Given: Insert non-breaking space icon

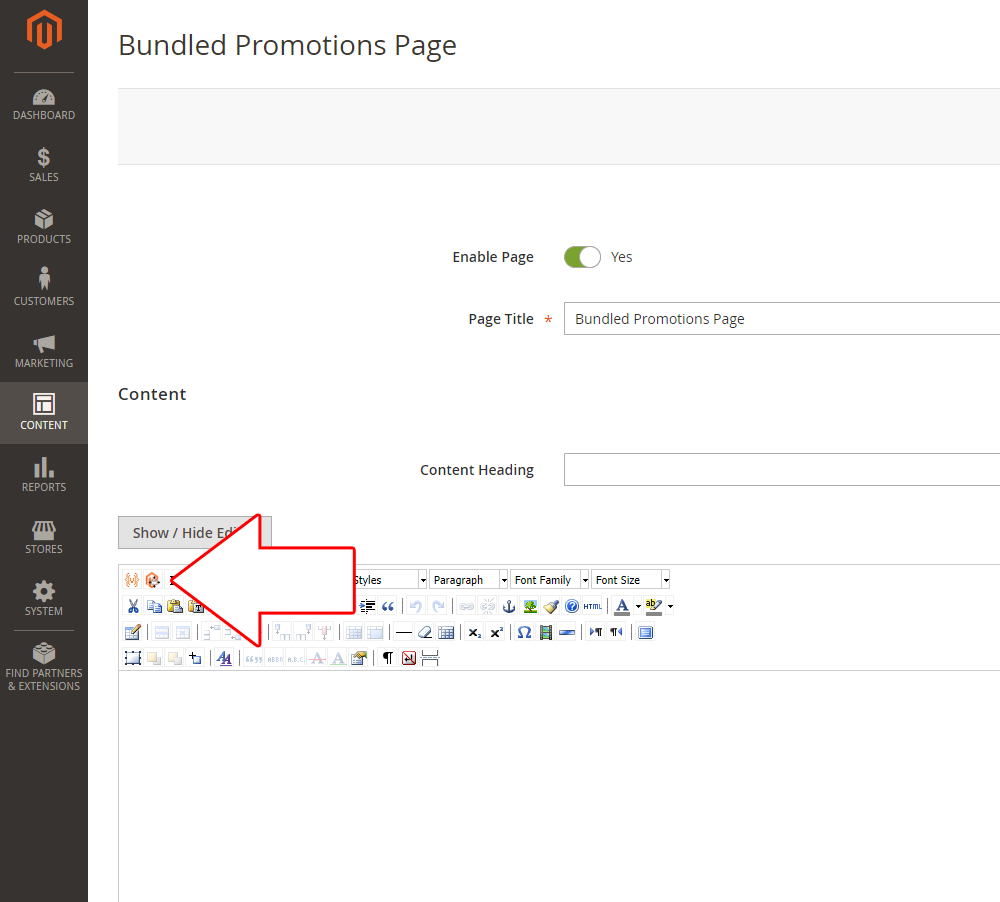Looking at the screenshot, I should coord(409,658).
